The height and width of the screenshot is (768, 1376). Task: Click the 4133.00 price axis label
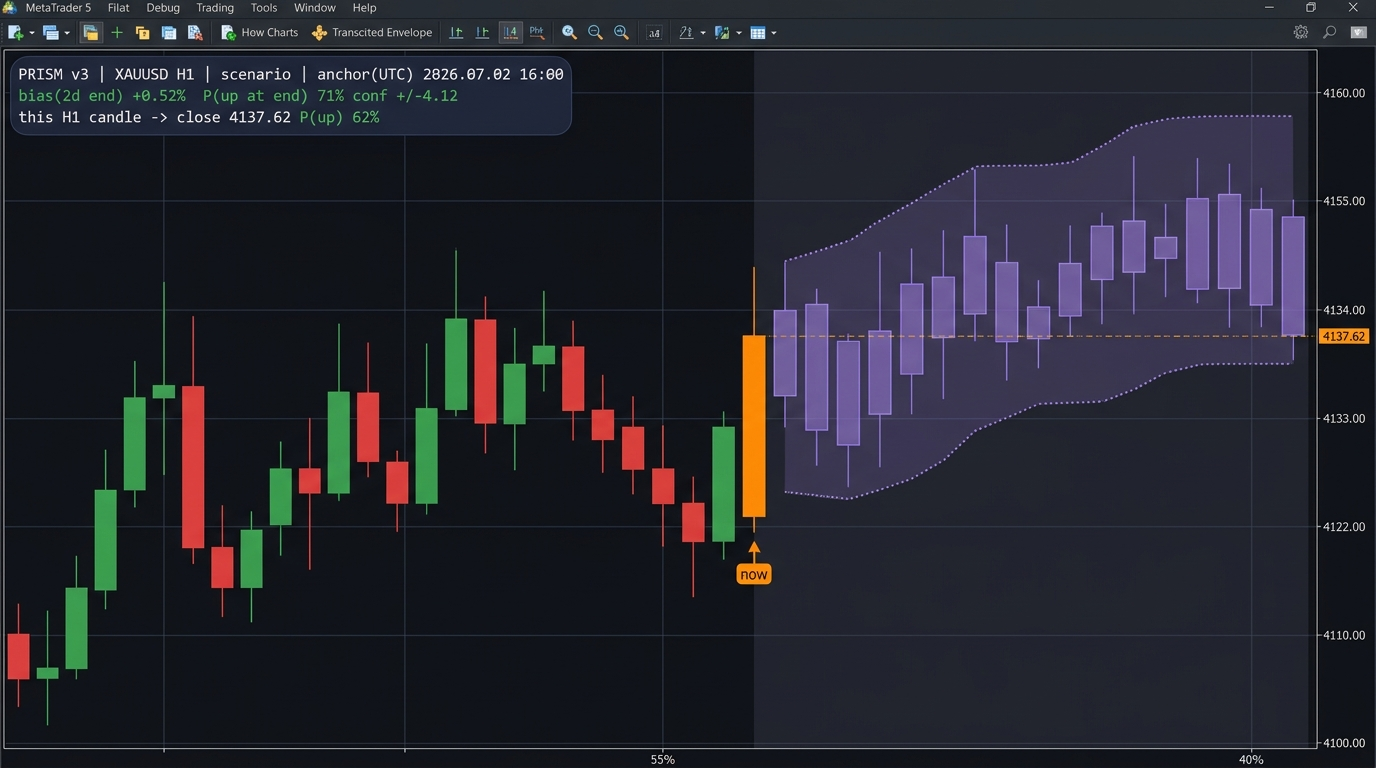point(1344,418)
